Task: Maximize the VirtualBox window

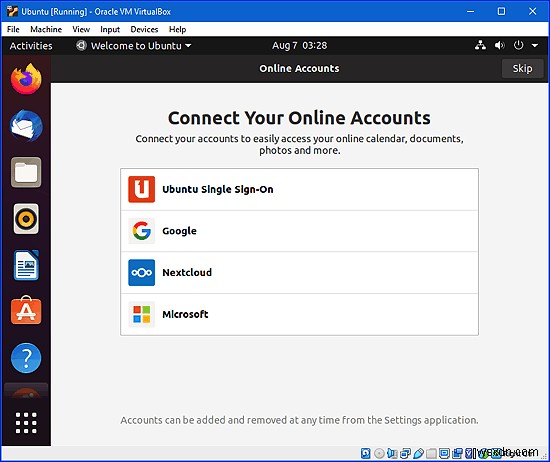Action: pos(501,11)
